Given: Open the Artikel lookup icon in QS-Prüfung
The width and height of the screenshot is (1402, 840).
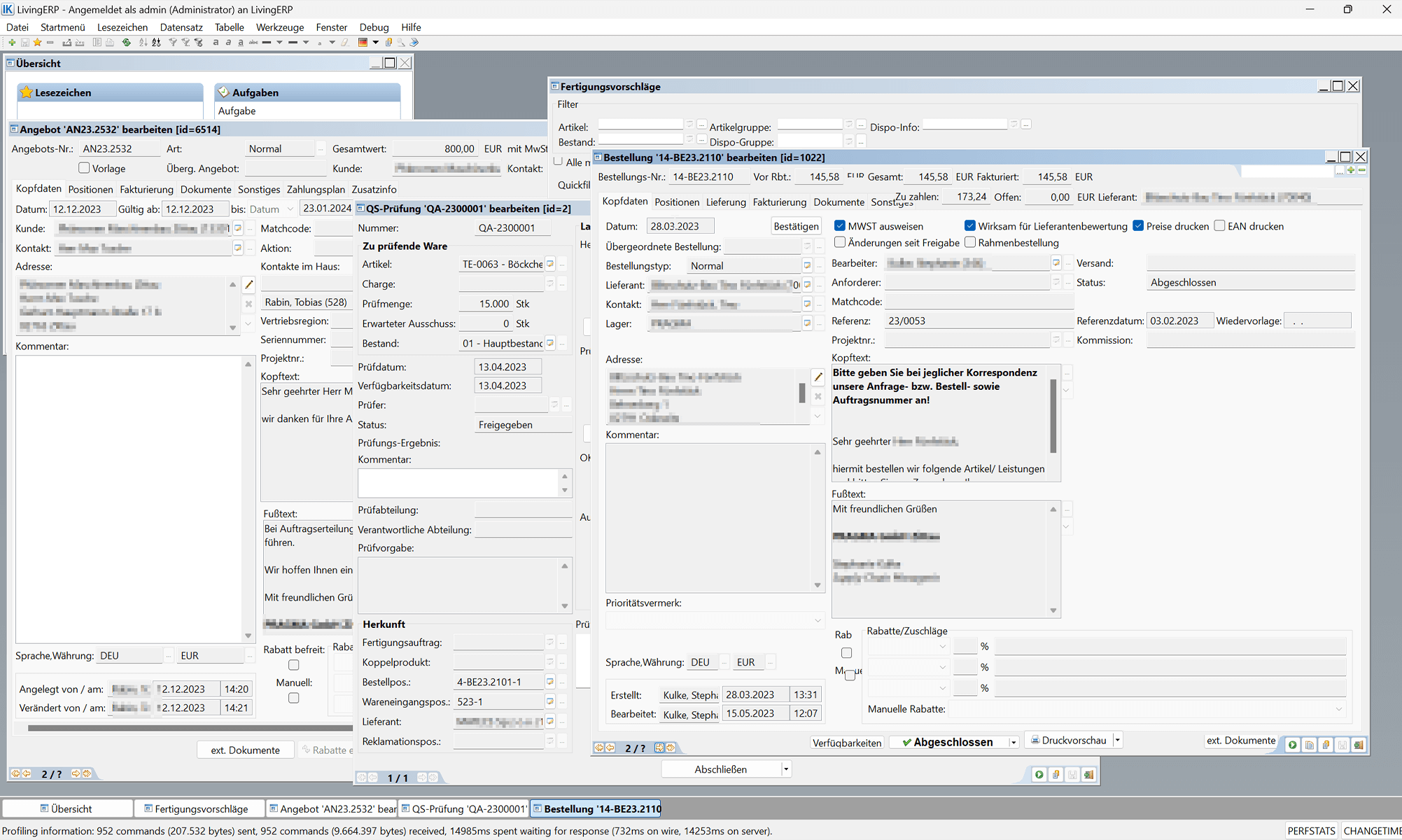Looking at the screenshot, I should pos(550,264).
